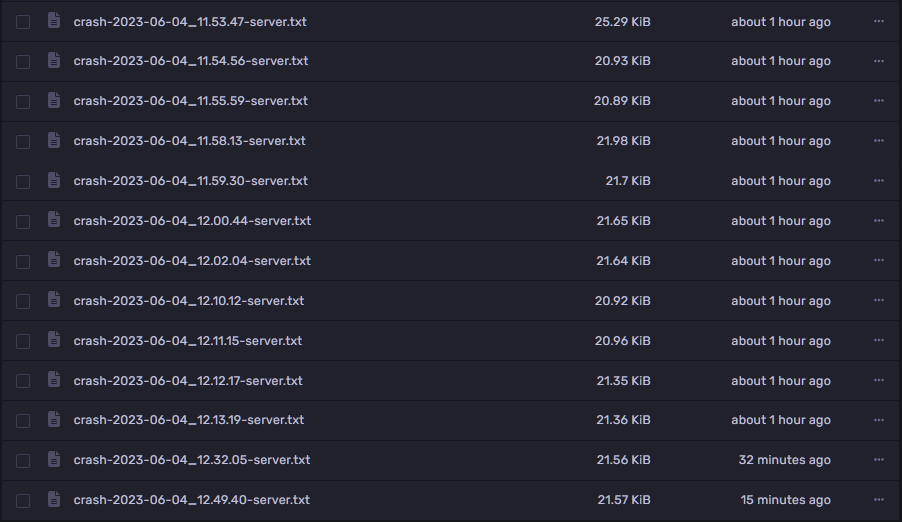Click file icon next to crash-2023-06-04_11.55.59-server.txt
The height and width of the screenshot is (522, 902).
click(54, 101)
